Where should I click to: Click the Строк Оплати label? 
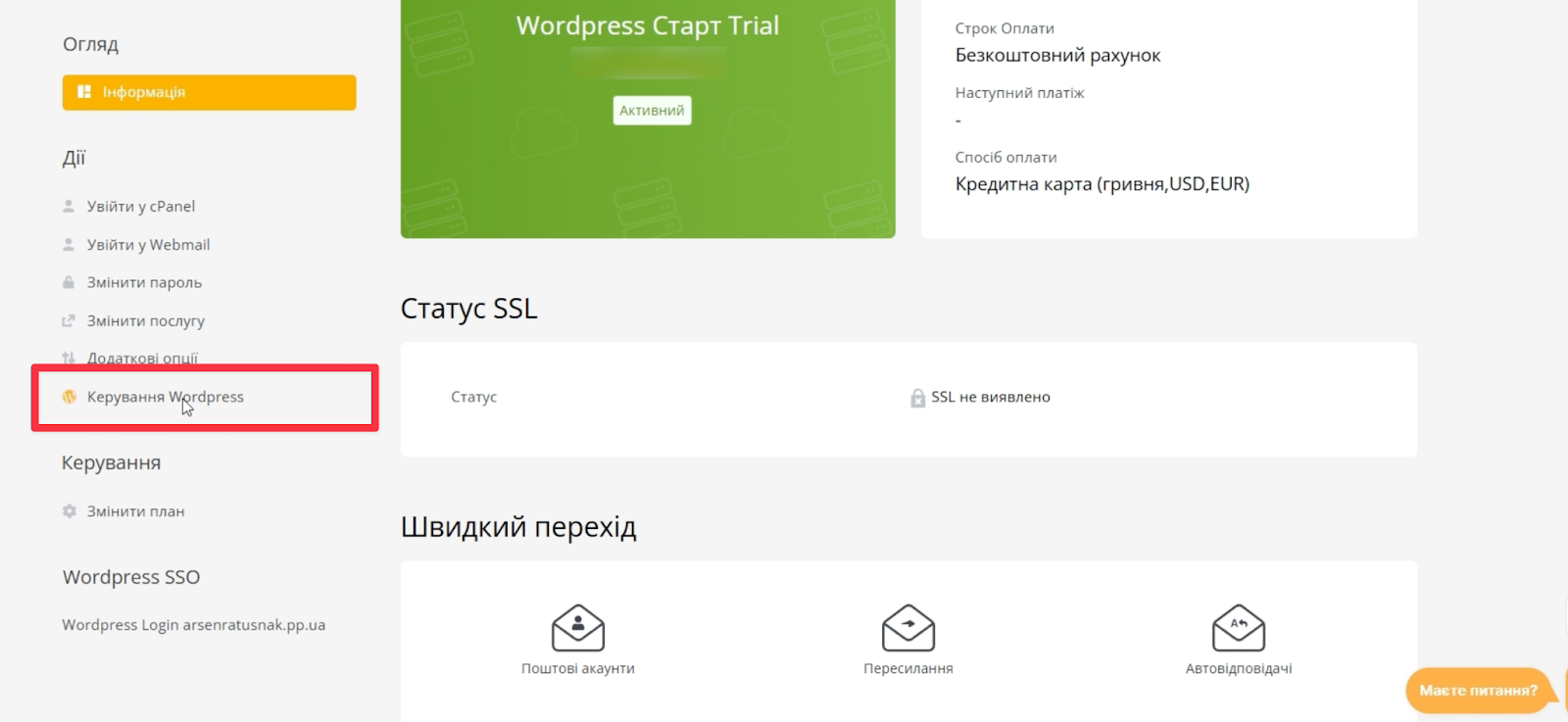click(1004, 29)
